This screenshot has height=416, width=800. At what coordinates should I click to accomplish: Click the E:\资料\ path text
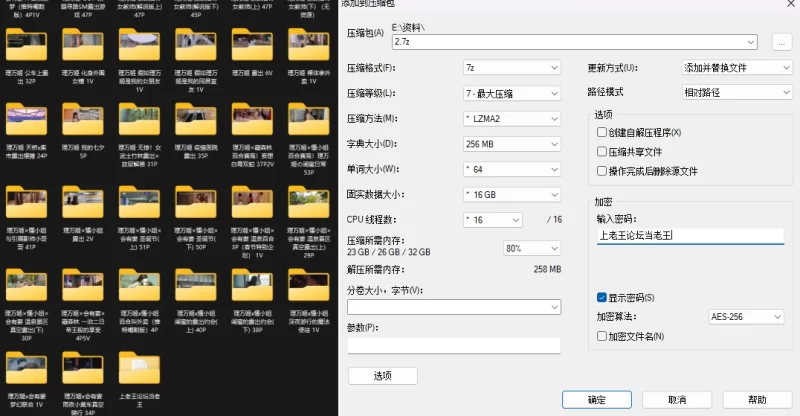(x=408, y=28)
